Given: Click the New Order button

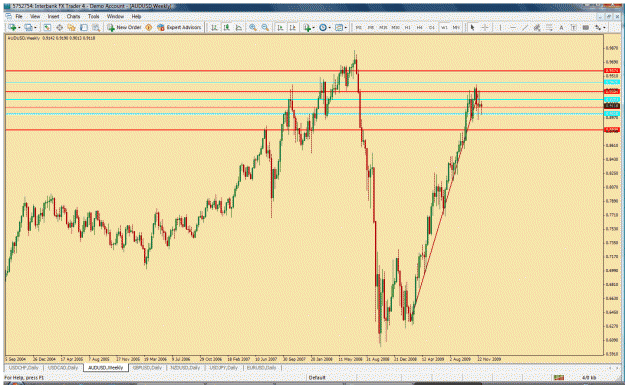Looking at the screenshot, I should 124,28.
